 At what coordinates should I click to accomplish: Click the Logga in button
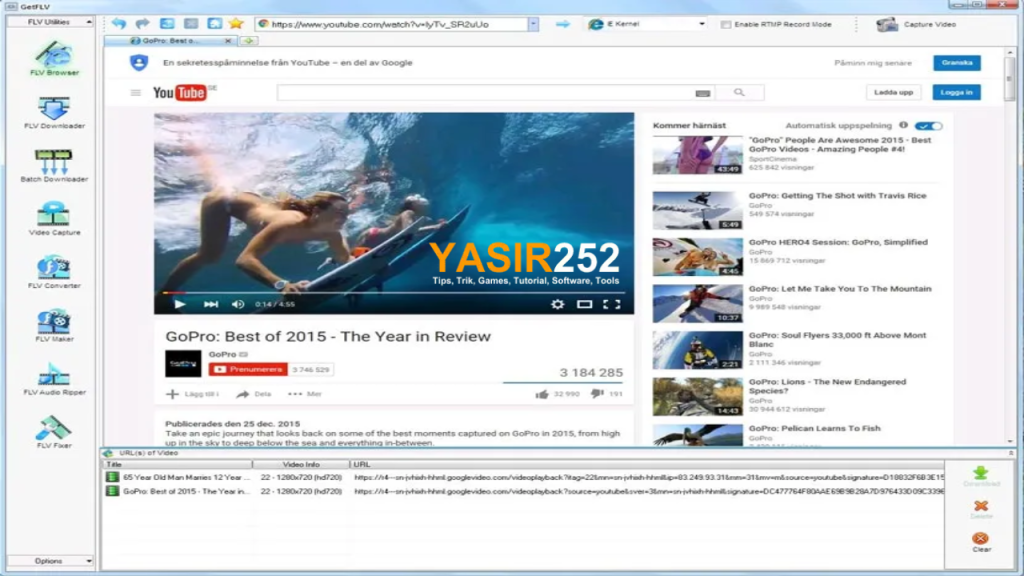[x=956, y=92]
